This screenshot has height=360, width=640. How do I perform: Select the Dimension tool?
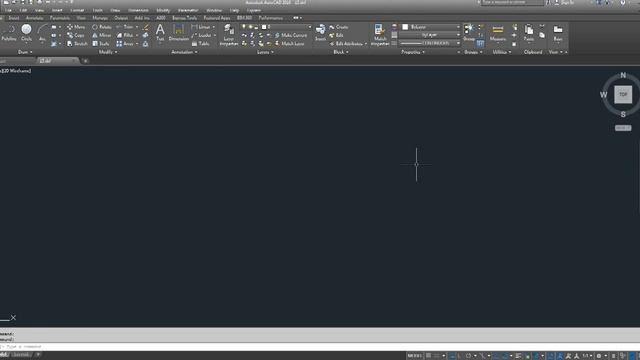click(x=179, y=33)
